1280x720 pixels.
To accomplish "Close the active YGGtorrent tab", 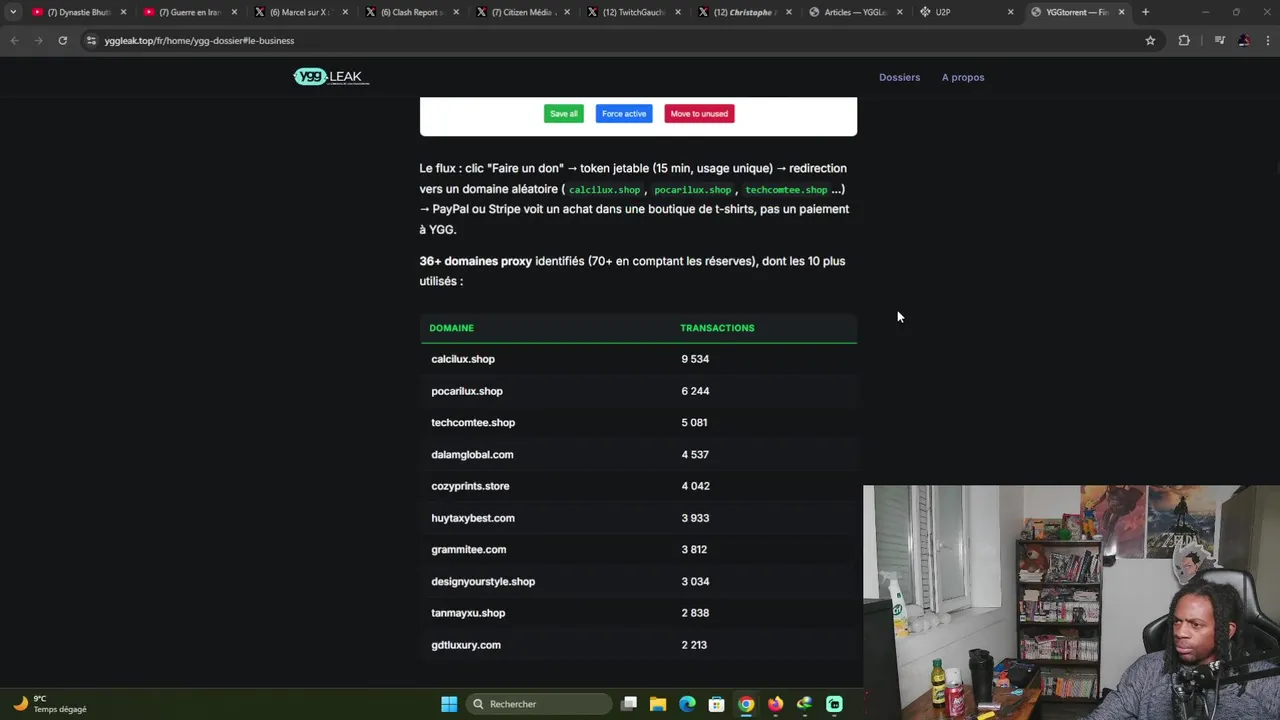I will 1121,12.
